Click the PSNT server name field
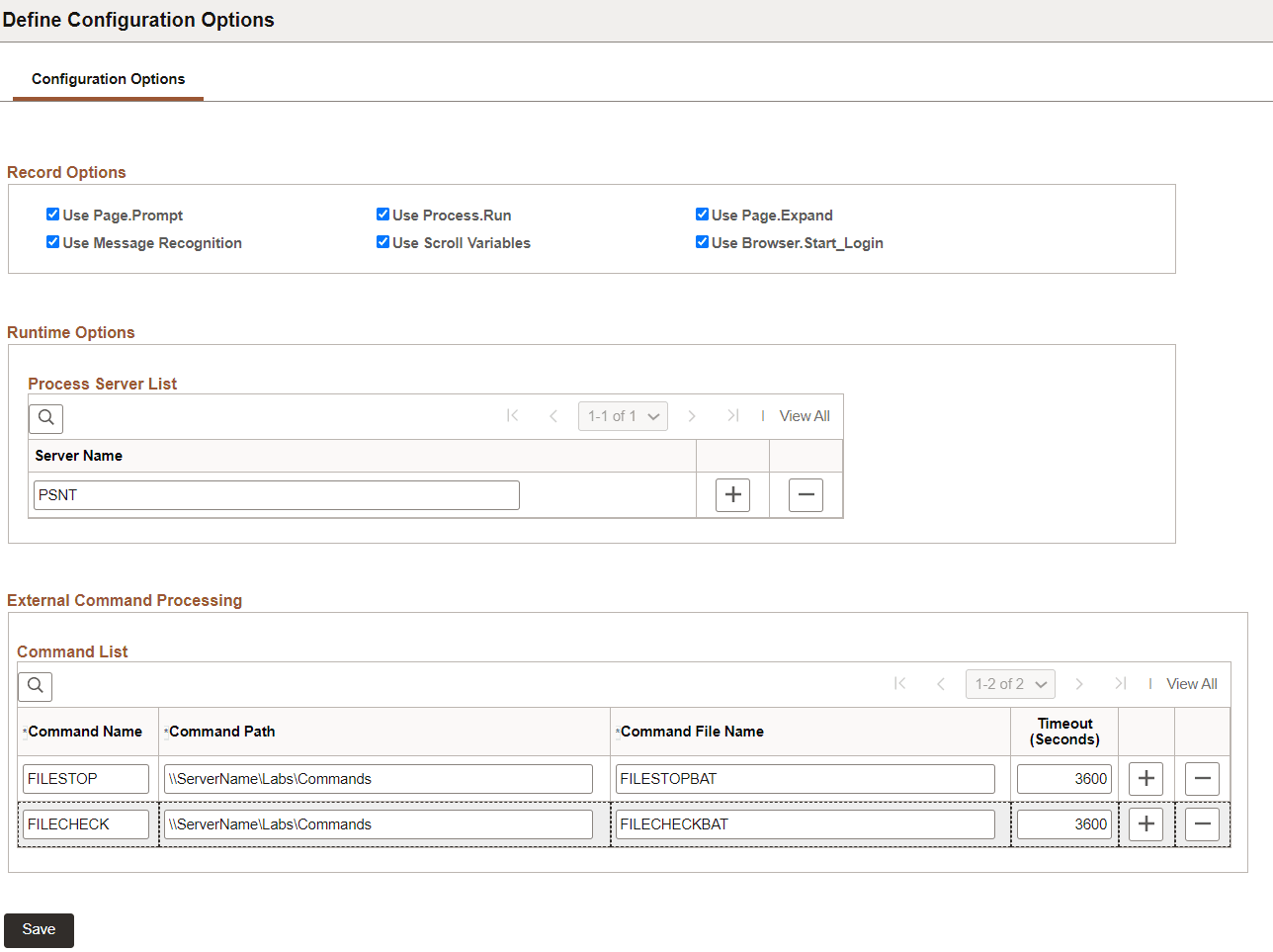This screenshot has height=952, width=1273. [x=275, y=494]
